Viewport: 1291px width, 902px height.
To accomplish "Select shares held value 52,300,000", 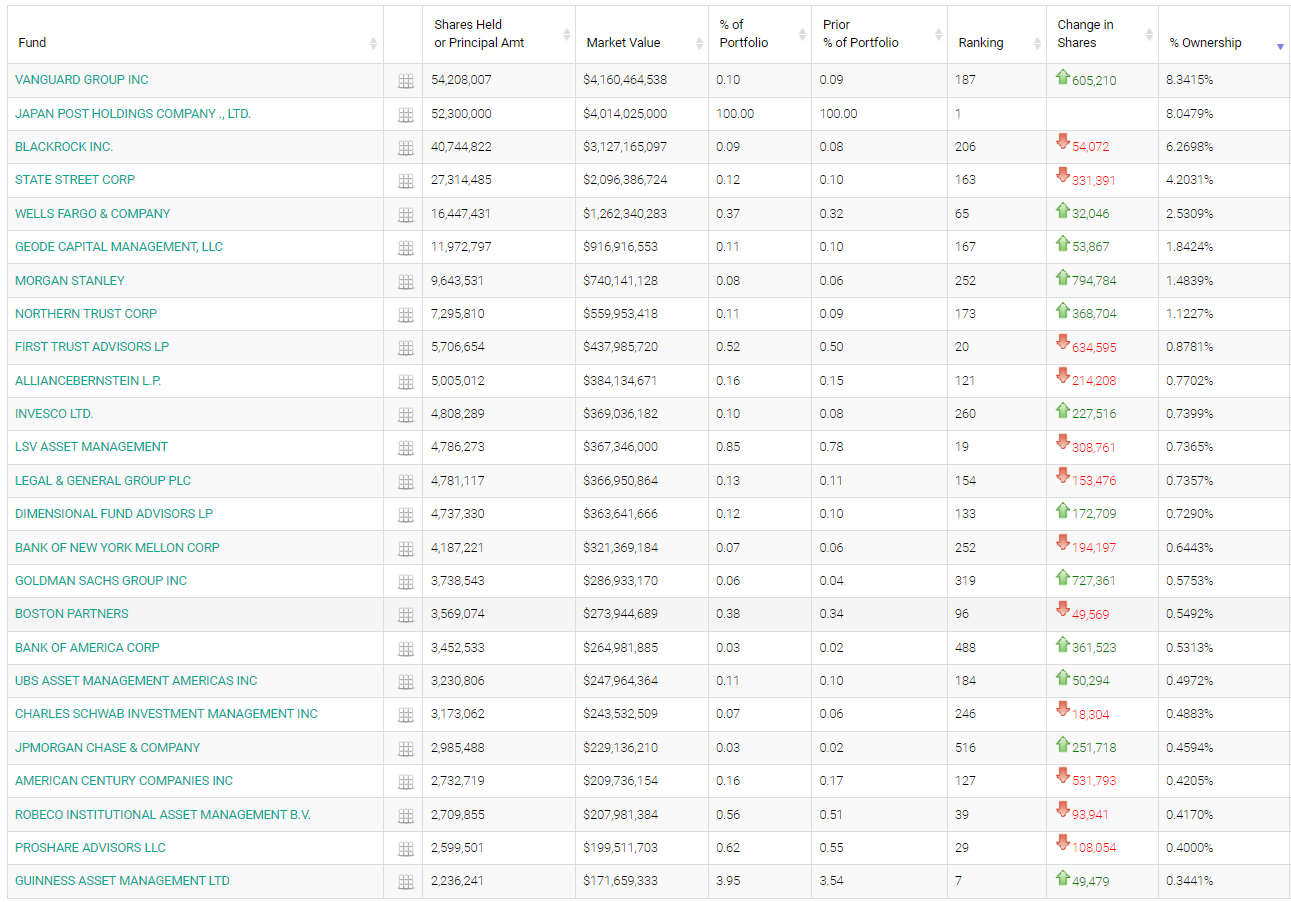I will [x=461, y=114].
